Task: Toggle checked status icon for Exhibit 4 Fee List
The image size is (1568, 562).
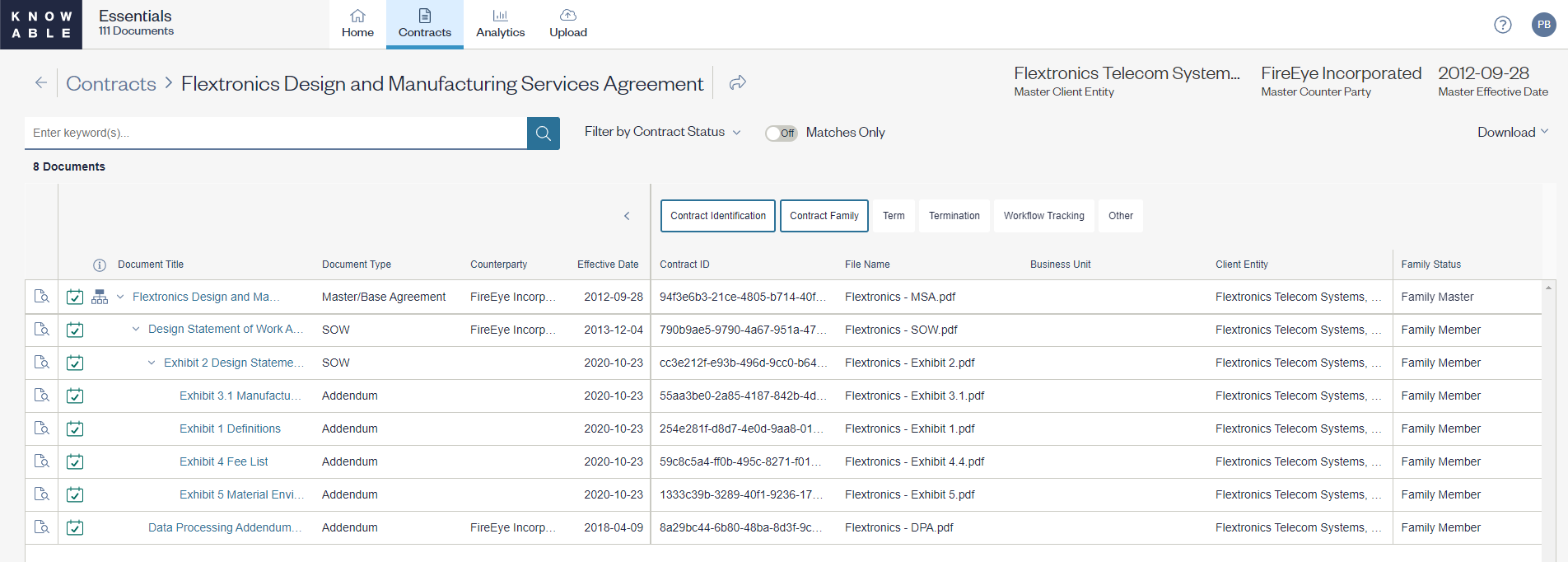Action: click(75, 461)
